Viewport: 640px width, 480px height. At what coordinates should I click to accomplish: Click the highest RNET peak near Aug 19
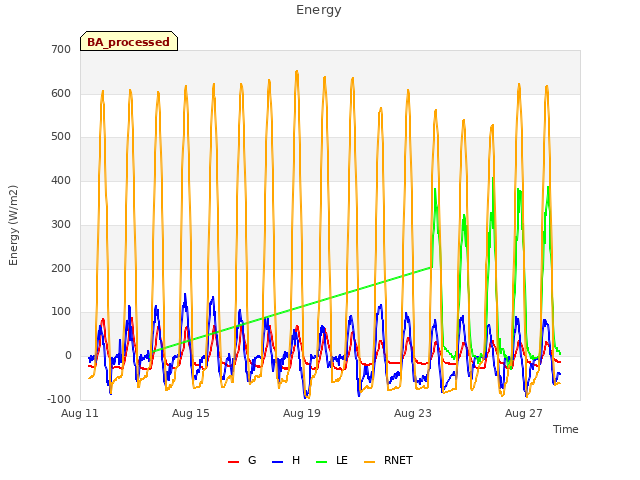pos(297,71)
